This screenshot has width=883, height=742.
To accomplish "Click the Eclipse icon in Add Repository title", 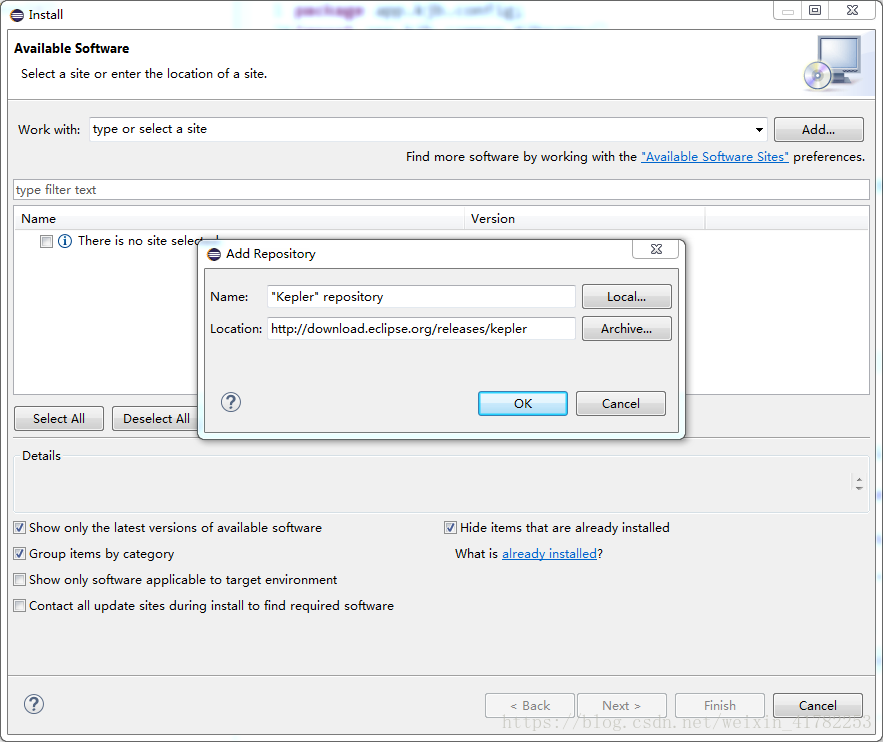I will [214, 254].
